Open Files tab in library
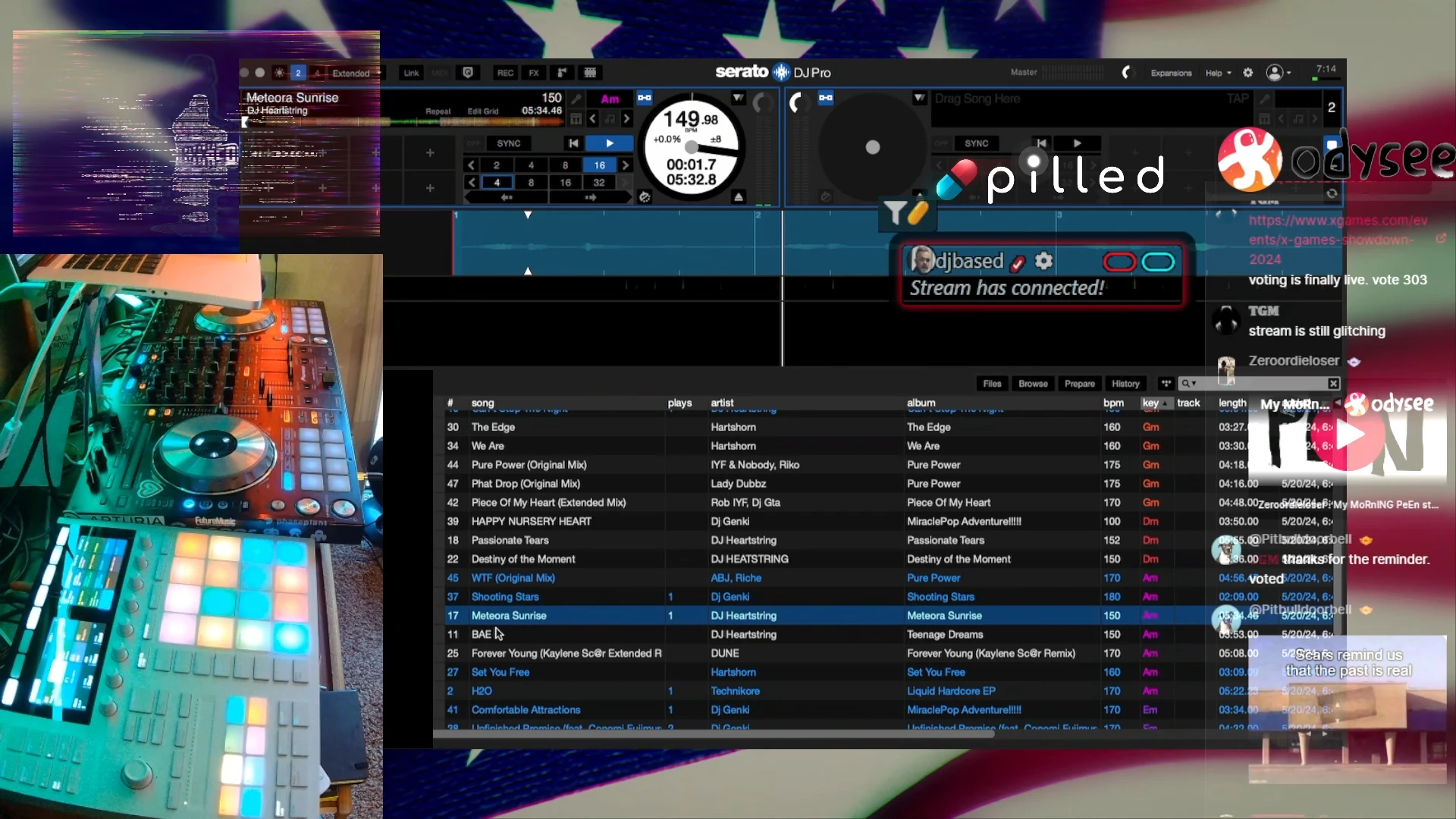The image size is (1456, 819). 992,384
